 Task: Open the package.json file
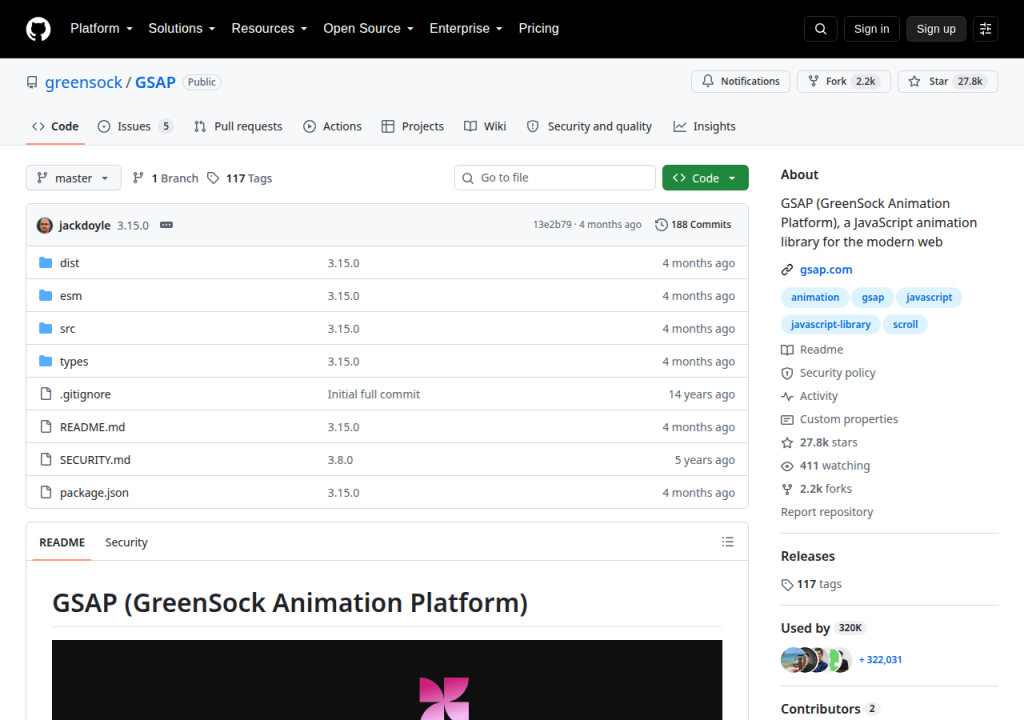pyautogui.click(x=94, y=493)
